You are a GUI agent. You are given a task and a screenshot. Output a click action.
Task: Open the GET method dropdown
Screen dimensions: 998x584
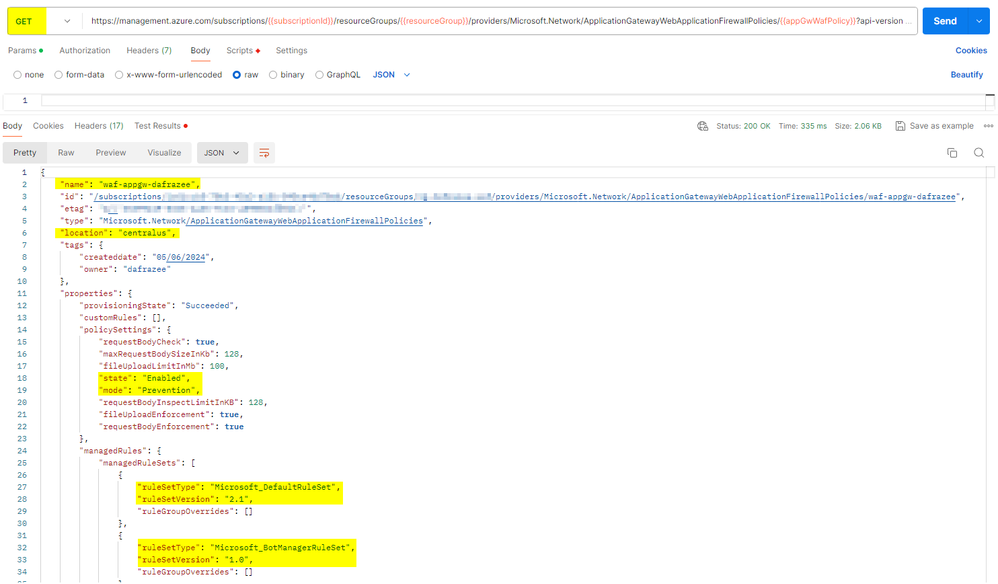click(66, 21)
